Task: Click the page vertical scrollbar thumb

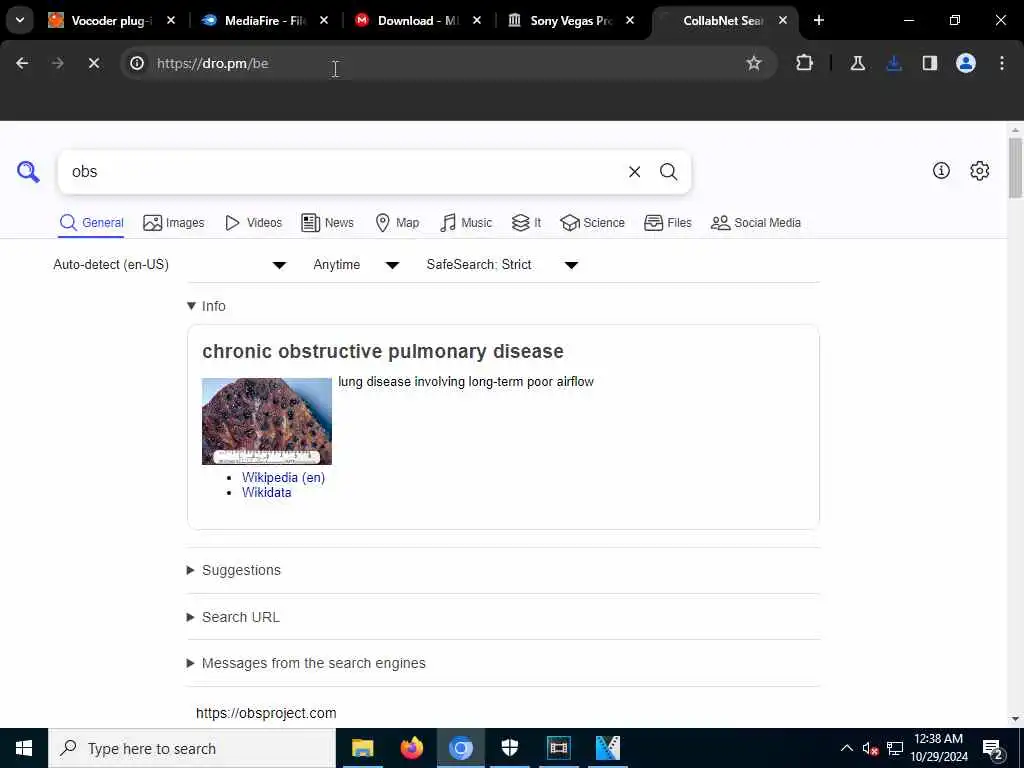Action: (x=1015, y=168)
